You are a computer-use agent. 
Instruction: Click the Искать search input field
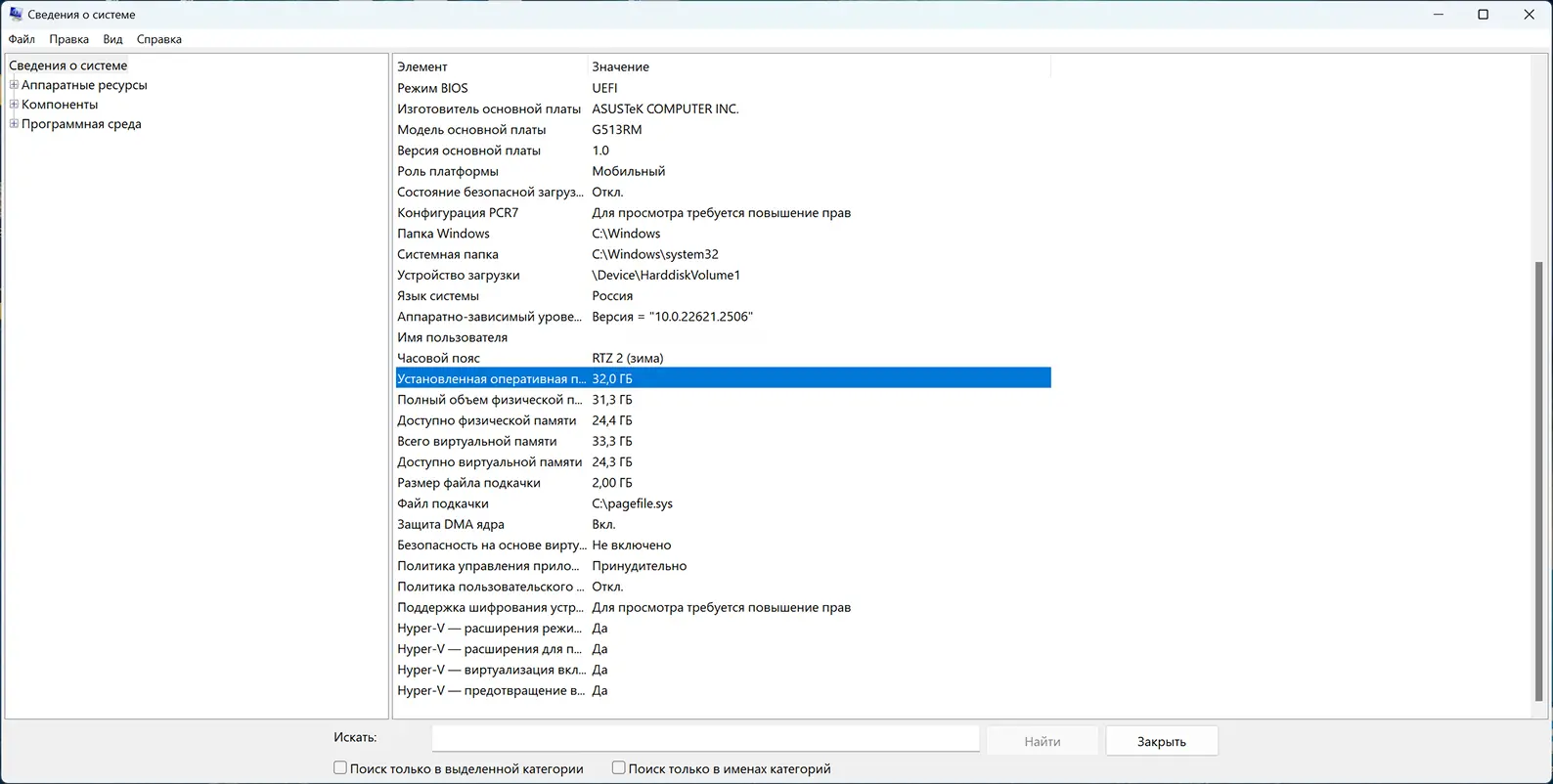pyautogui.click(x=705, y=739)
